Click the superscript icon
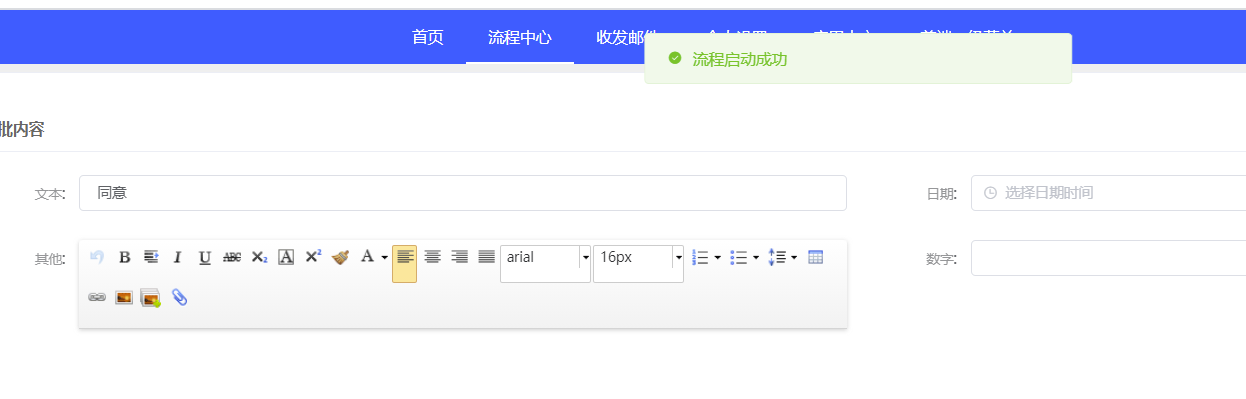 pyautogui.click(x=313, y=257)
